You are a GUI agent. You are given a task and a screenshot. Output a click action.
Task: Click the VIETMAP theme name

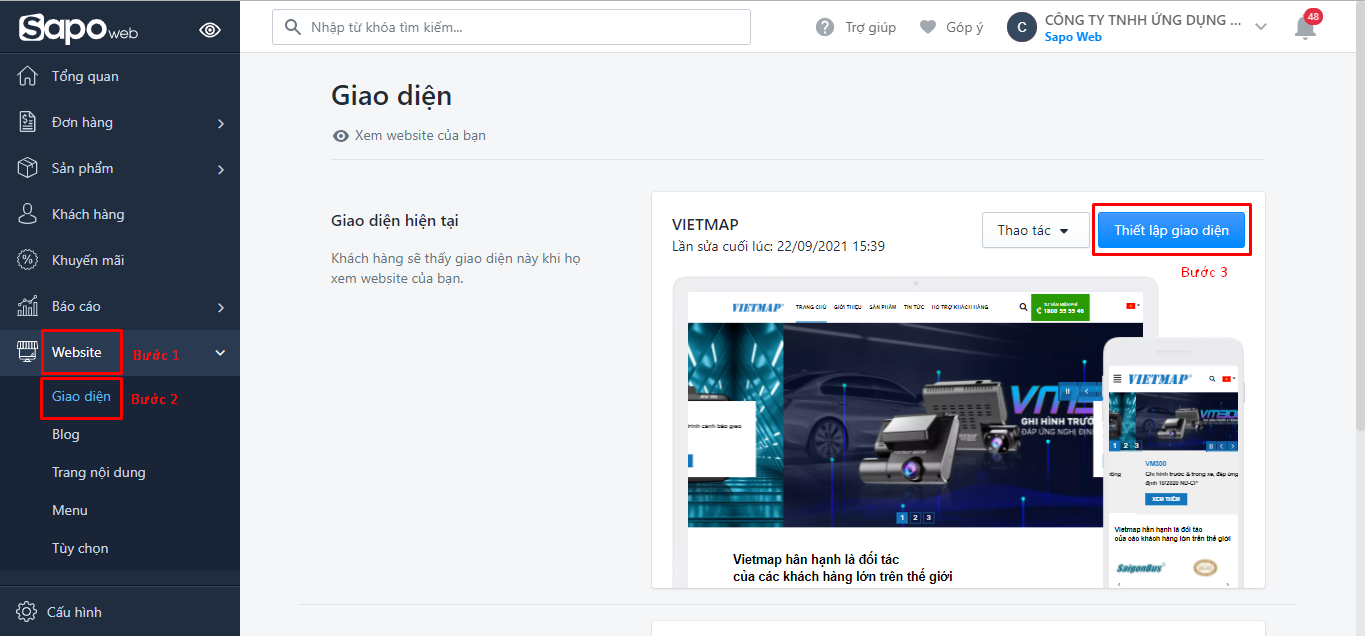tap(705, 224)
